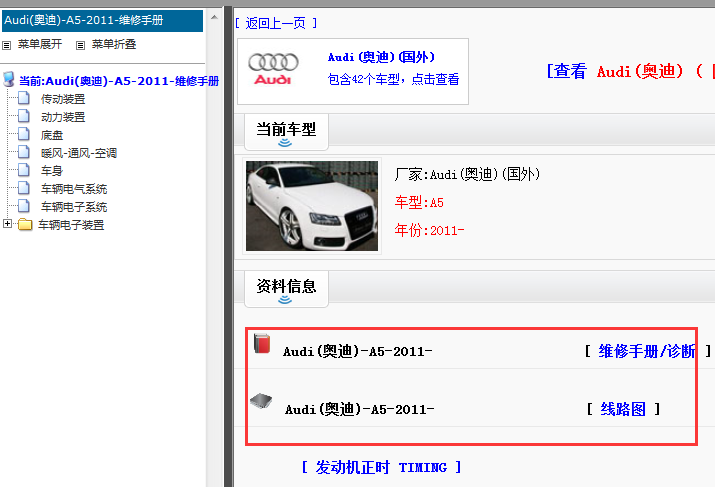
Task: Click the page icon next to 动力装置
Action: [24, 116]
